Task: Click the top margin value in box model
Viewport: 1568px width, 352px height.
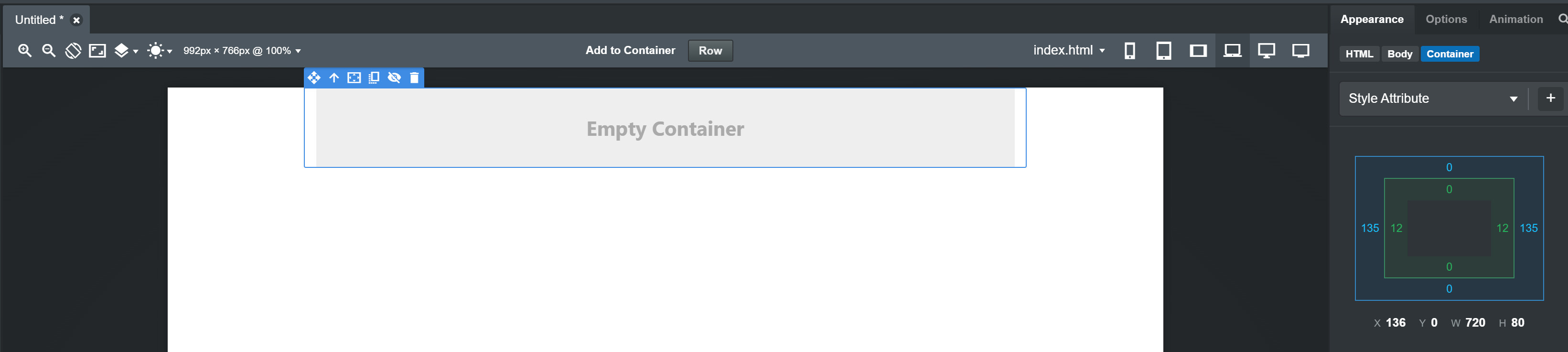Action: [x=1449, y=167]
